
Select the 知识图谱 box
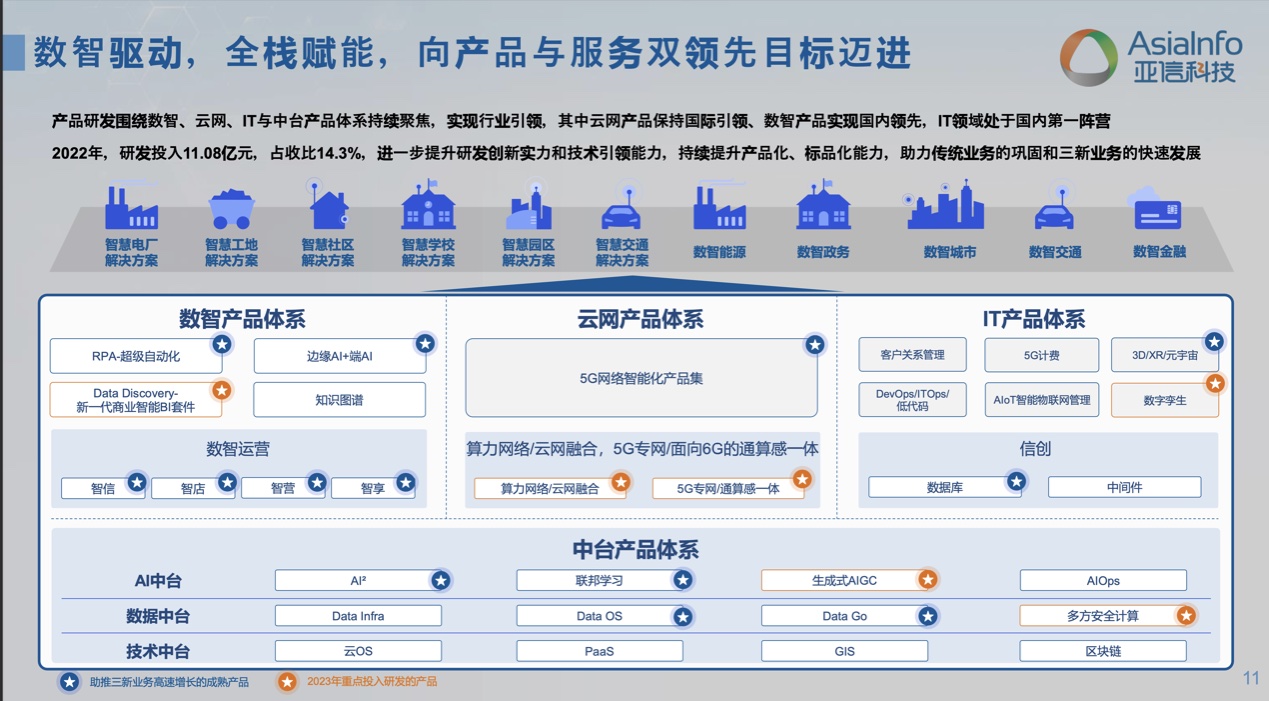[x=339, y=400]
